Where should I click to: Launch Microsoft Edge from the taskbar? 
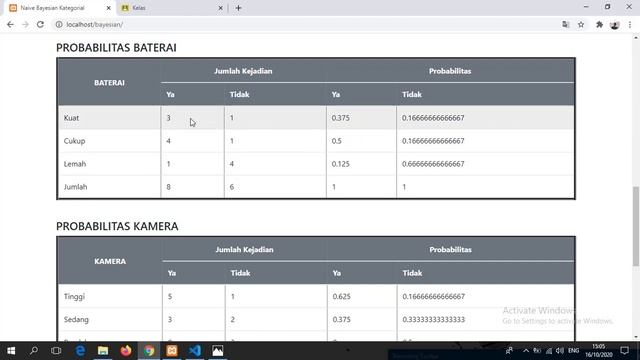coord(80,351)
